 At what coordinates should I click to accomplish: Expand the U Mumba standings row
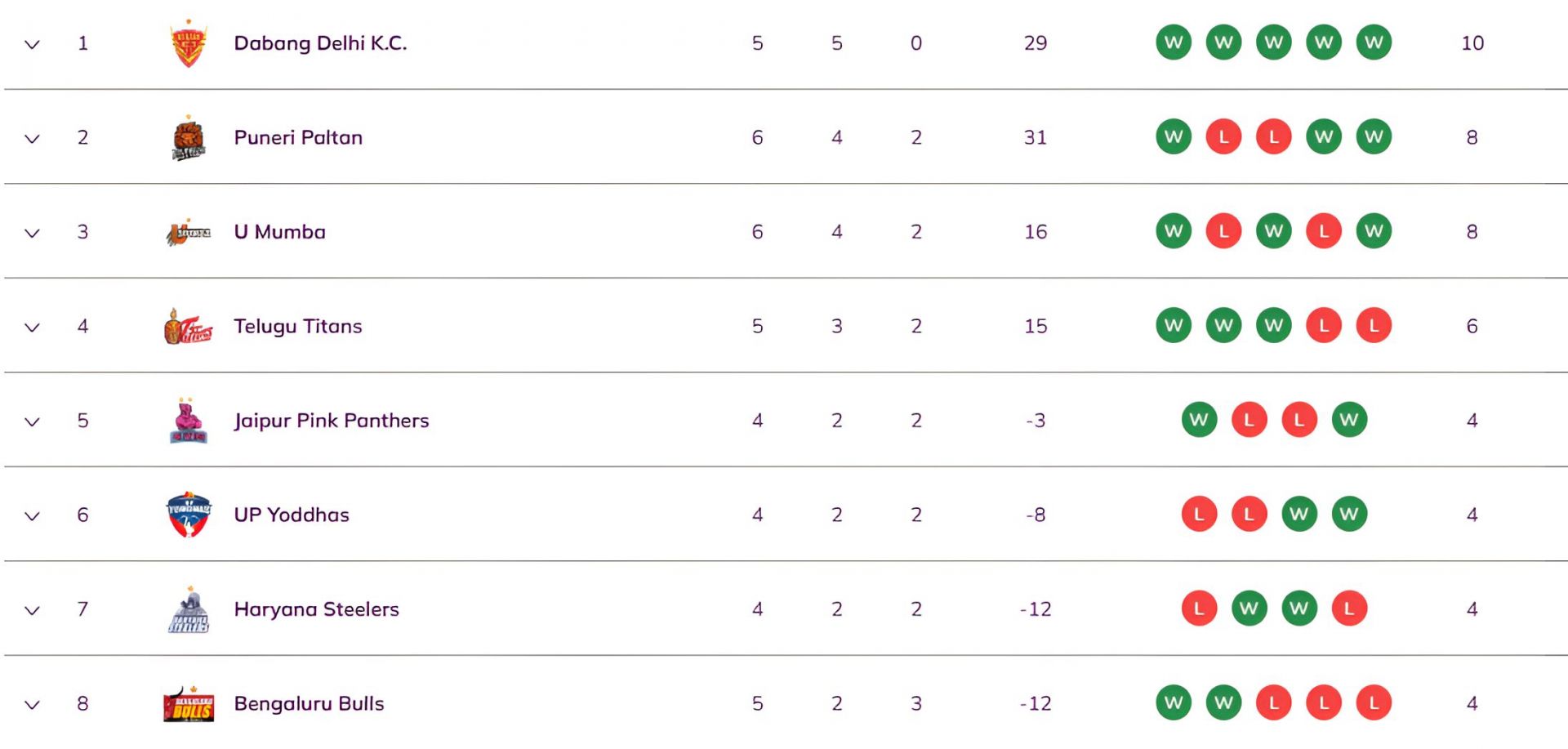point(33,231)
